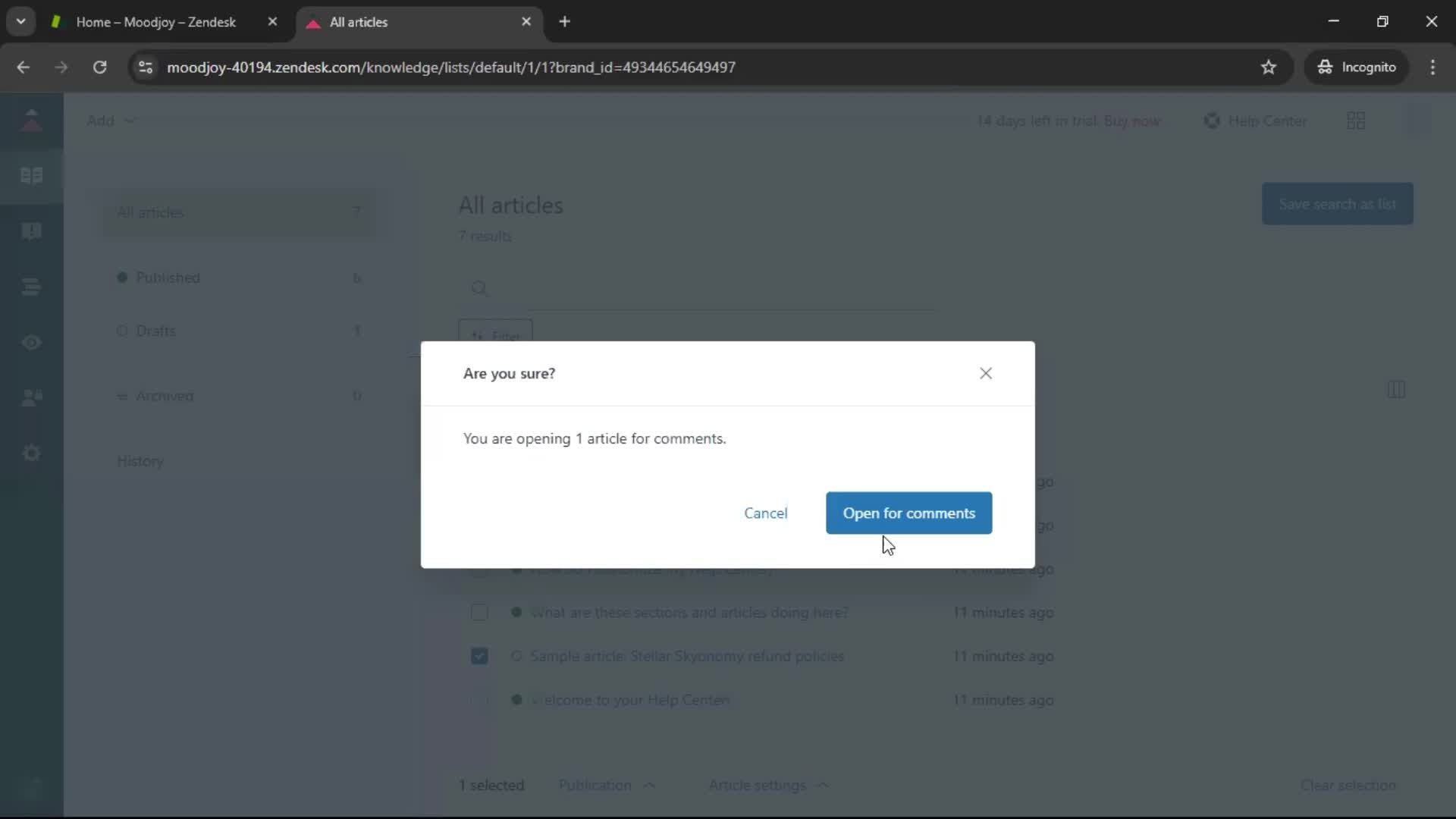
Task: Check the Welcome to your Help Center checkbox
Action: 479,700
